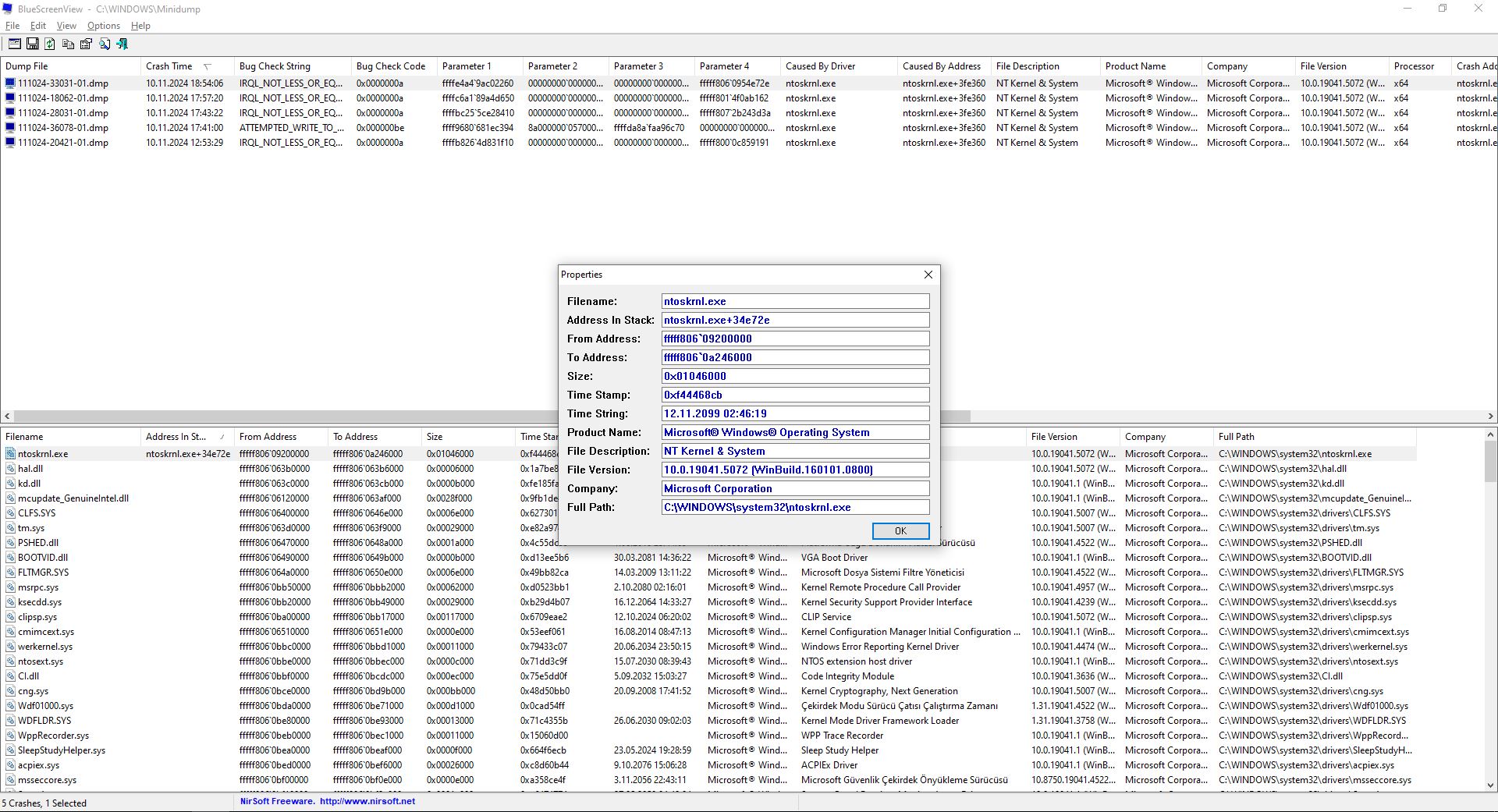Image resolution: width=1498 pixels, height=812 pixels.
Task: Click the icon beside 111024-33031-01.dmp
Action: coord(10,83)
